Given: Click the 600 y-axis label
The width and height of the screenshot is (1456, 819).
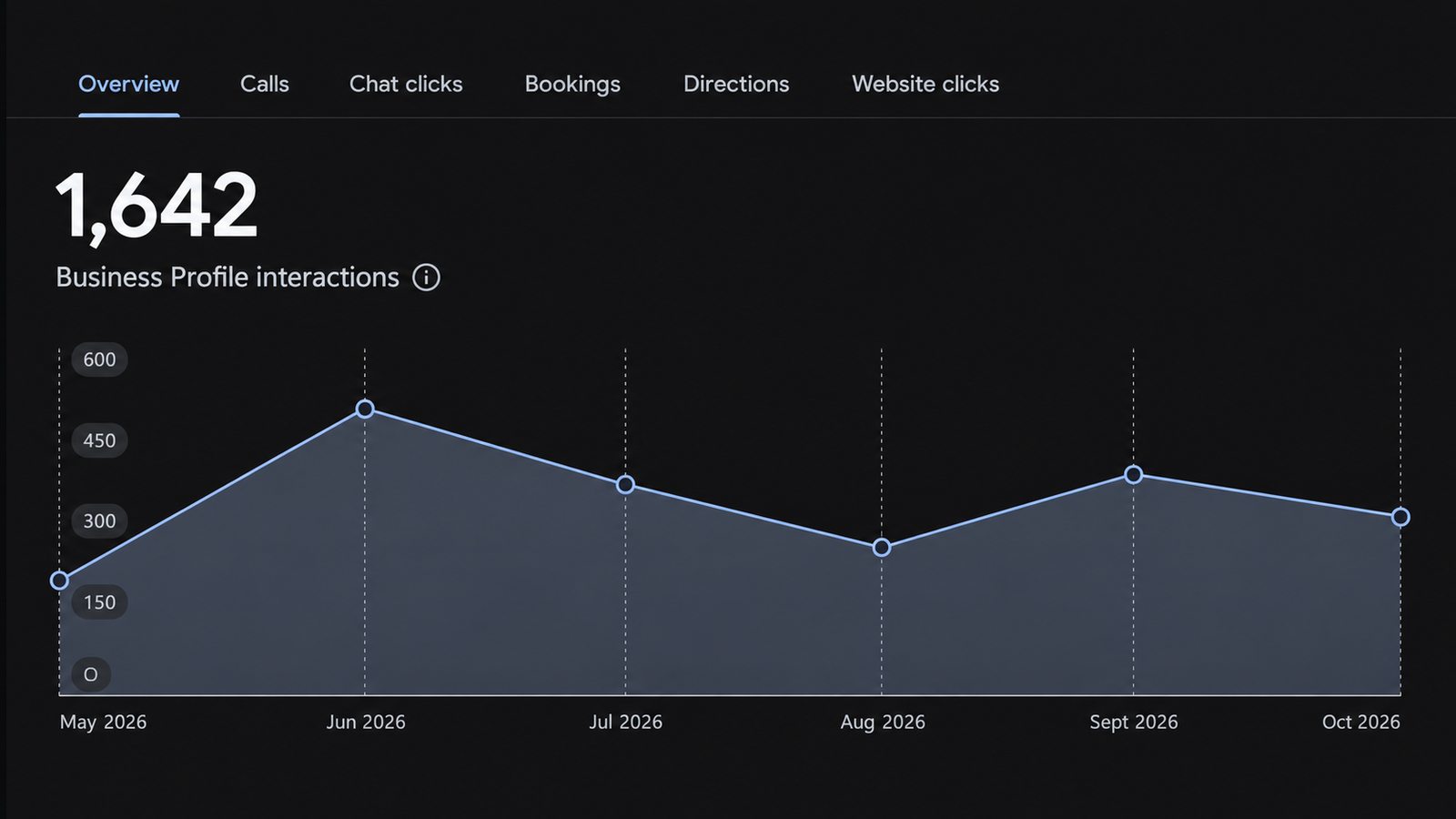Looking at the screenshot, I should [99, 359].
